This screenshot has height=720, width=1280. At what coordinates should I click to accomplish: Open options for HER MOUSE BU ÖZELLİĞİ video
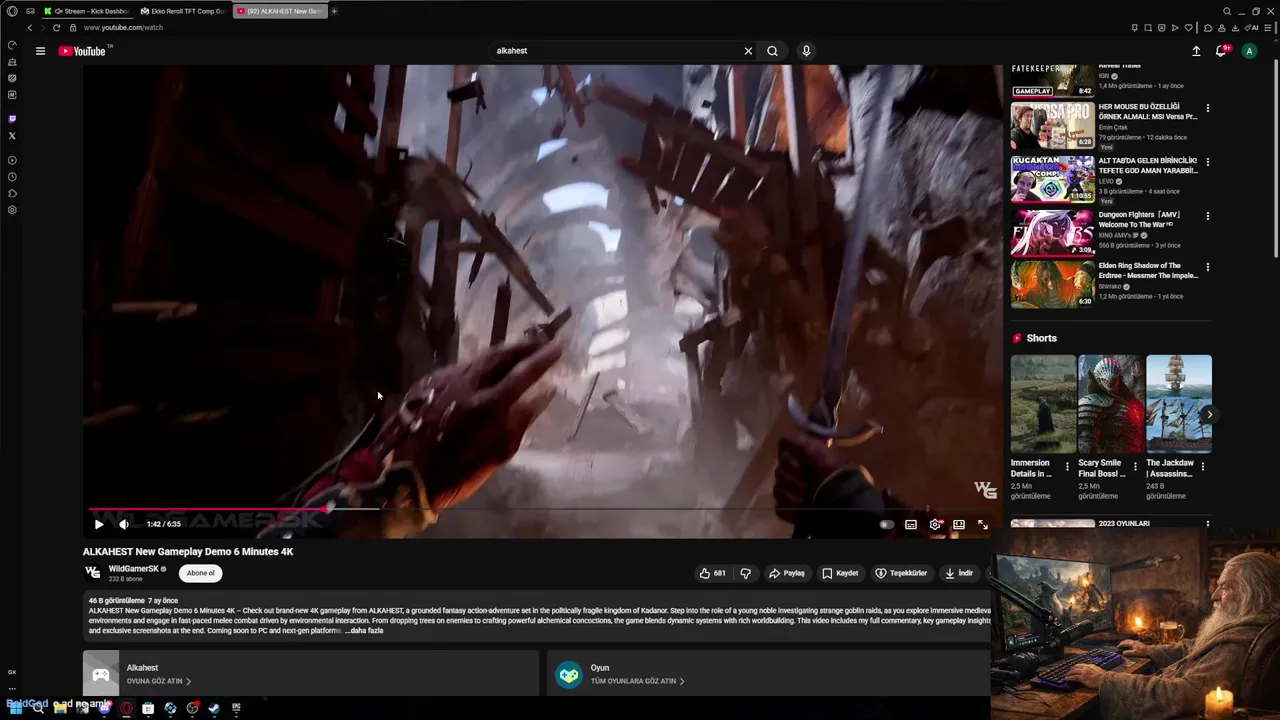pos(1207,108)
